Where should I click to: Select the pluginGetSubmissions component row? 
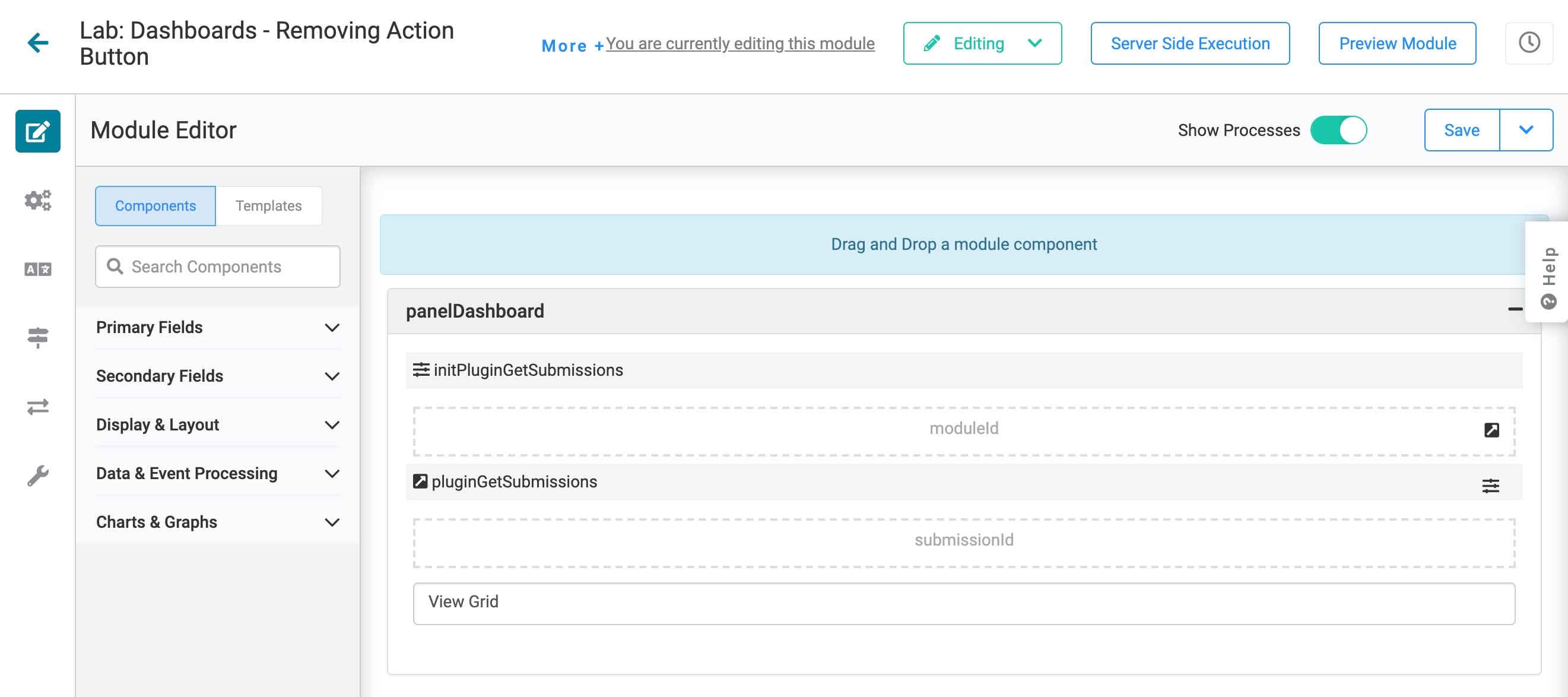click(x=964, y=481)
